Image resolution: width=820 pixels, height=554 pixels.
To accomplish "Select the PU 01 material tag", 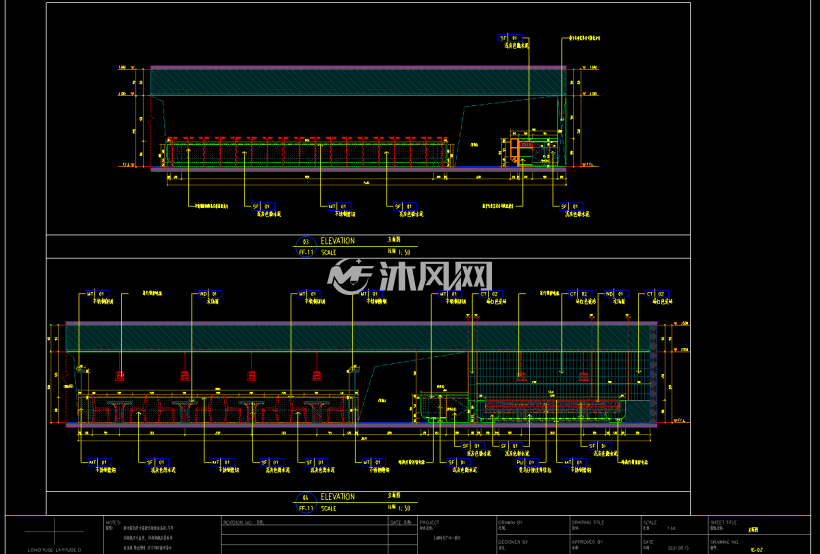I will pyautogui.click(x=526, y=462).
